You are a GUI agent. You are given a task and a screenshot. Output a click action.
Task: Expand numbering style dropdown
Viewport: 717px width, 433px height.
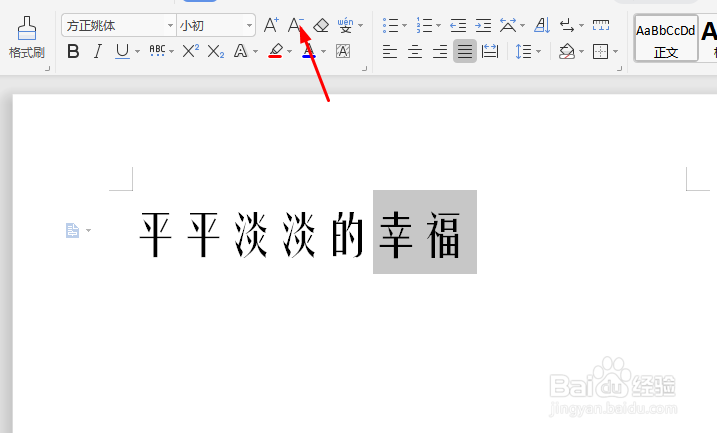click(438, 25)
